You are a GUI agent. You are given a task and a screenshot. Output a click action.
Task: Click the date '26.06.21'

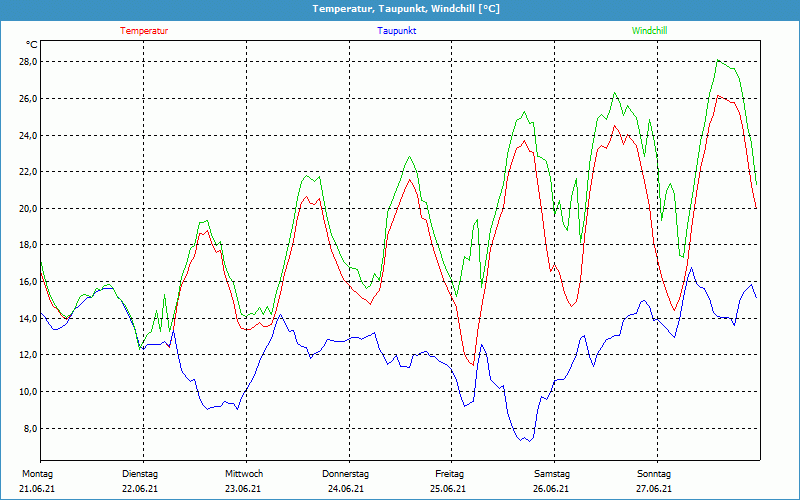pyautogui.click(x=551, y=489)
